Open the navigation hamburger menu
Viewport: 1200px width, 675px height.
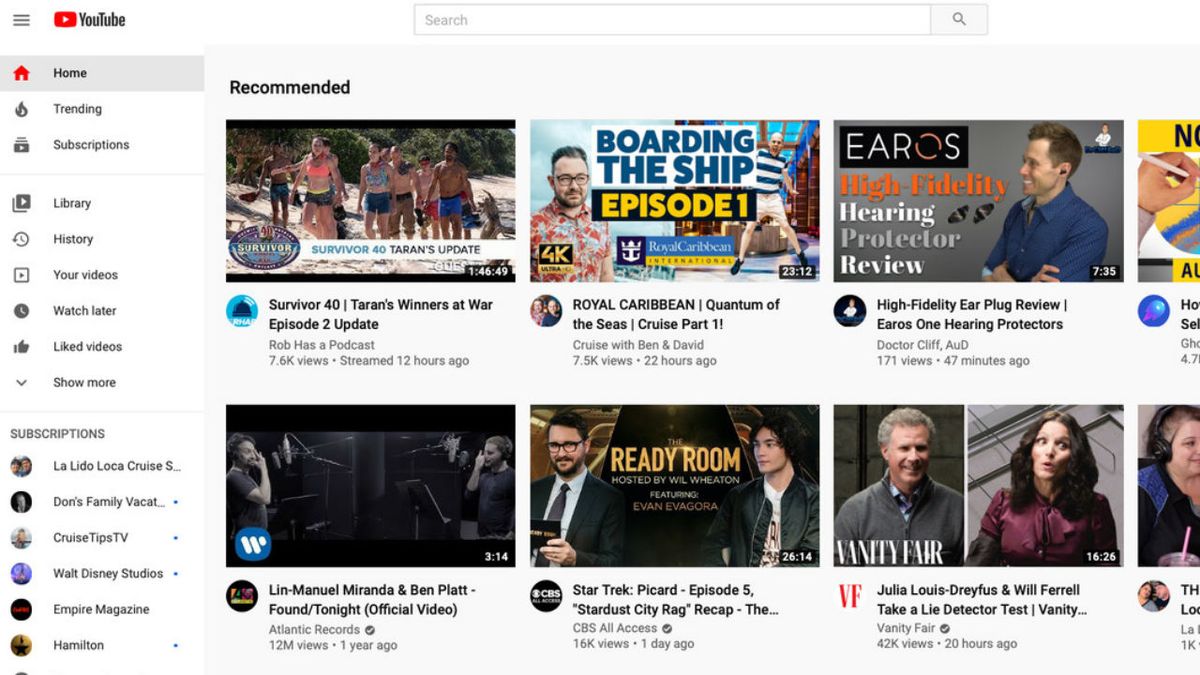click(21, 19)
